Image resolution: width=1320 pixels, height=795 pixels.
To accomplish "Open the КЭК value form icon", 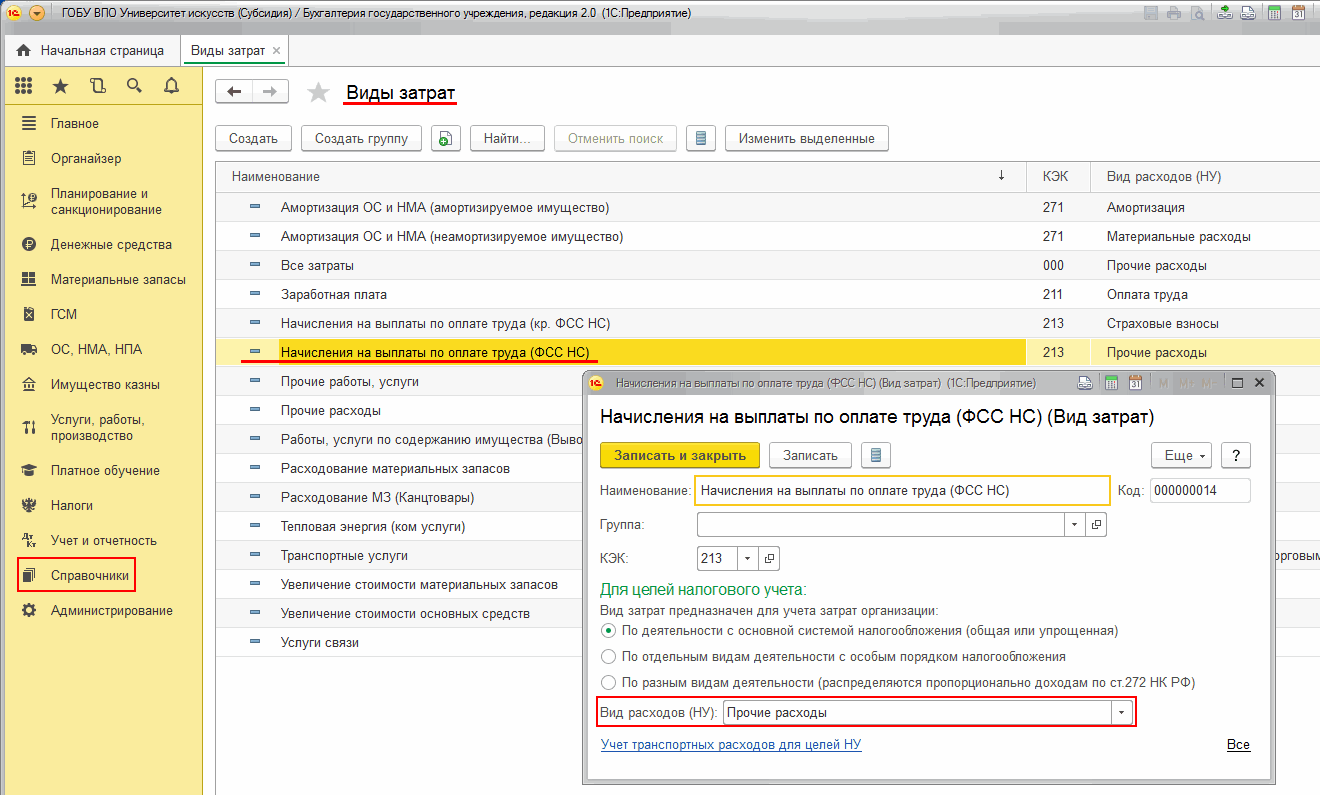I will coord(769,558).
